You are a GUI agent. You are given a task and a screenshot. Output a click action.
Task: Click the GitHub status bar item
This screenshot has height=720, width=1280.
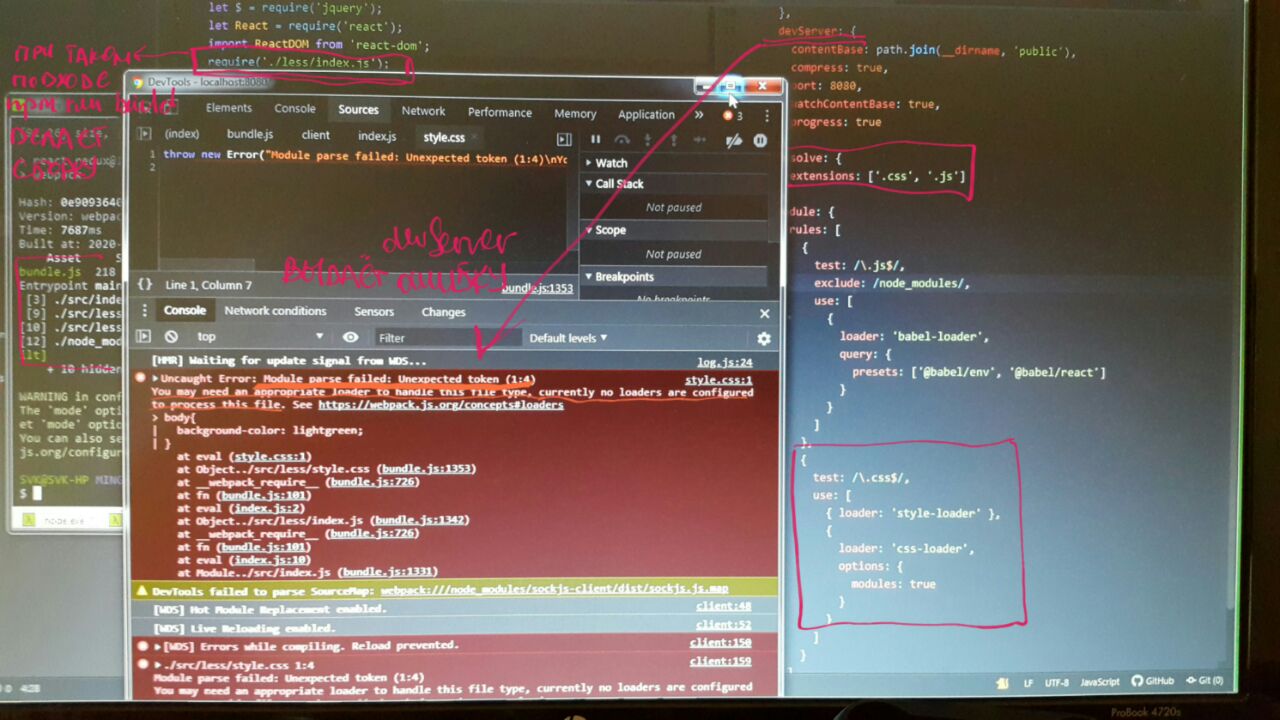pyautogui.click(x=1153, y=681)
